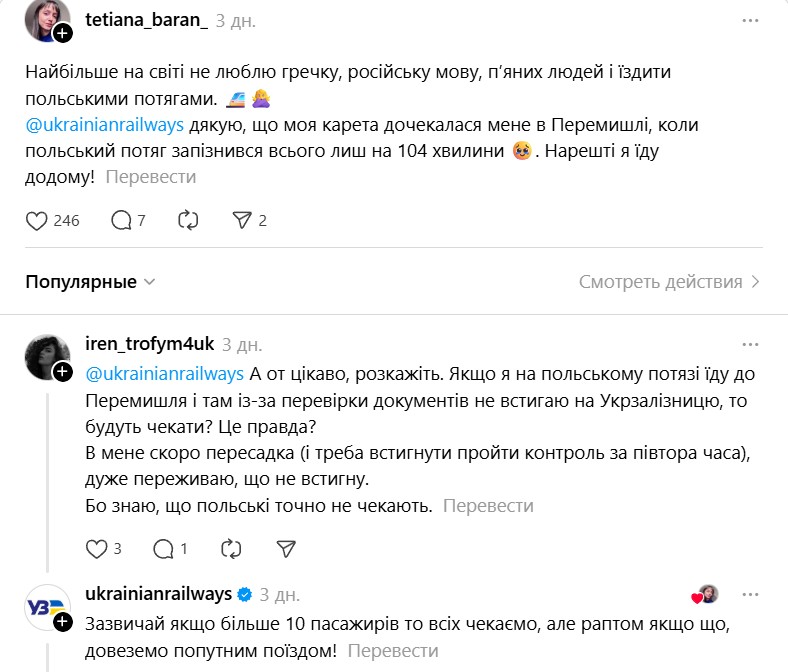Open more options menu on main post

(749, 20)
